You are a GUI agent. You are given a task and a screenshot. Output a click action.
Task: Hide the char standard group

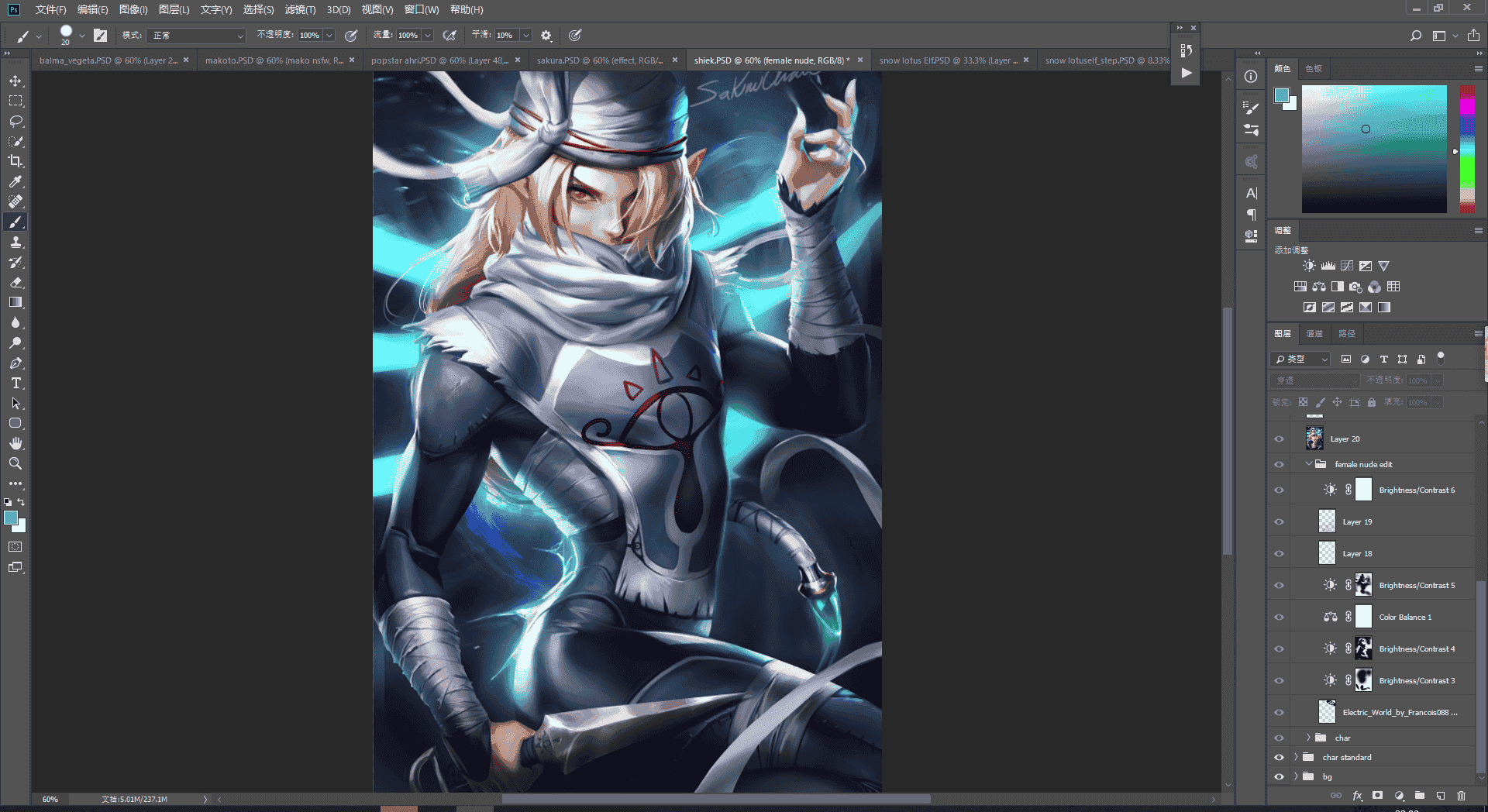coord(1279,758)
